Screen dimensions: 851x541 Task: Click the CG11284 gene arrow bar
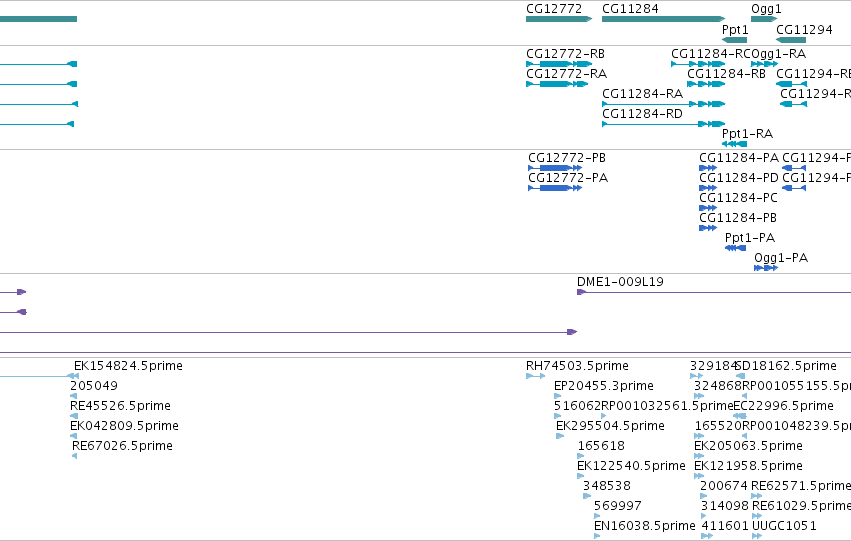click(x=663, y=20)
